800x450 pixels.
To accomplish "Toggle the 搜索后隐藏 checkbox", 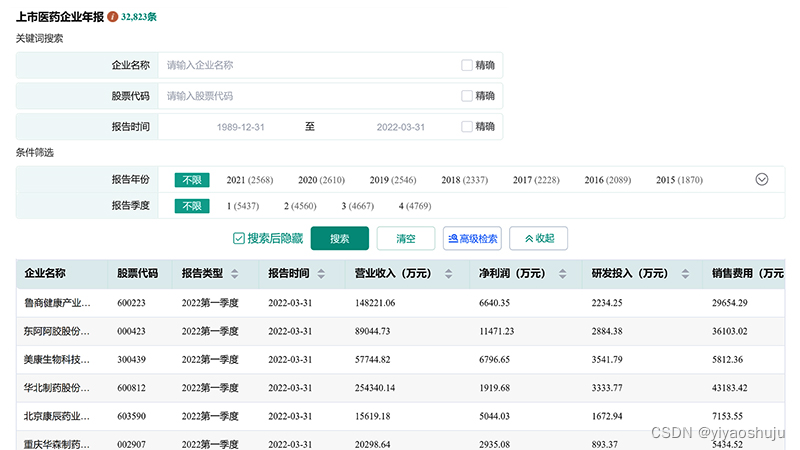I will tap(239, 238).
